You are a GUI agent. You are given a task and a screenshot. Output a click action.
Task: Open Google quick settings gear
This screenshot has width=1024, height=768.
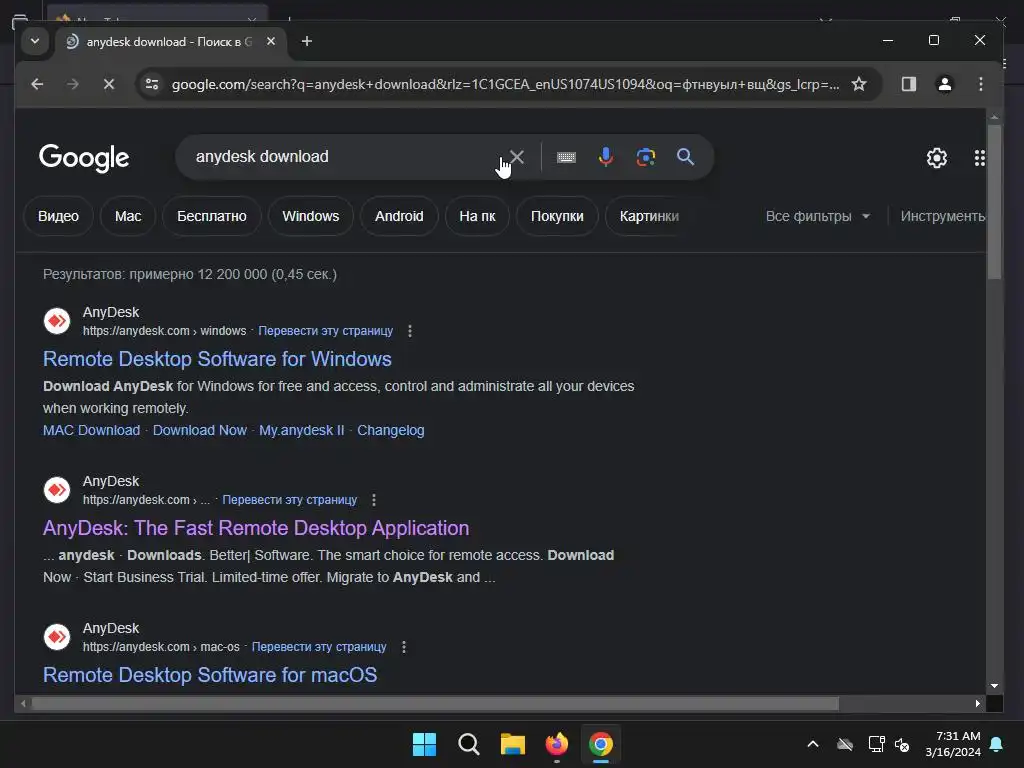click(x=936, y=157)
